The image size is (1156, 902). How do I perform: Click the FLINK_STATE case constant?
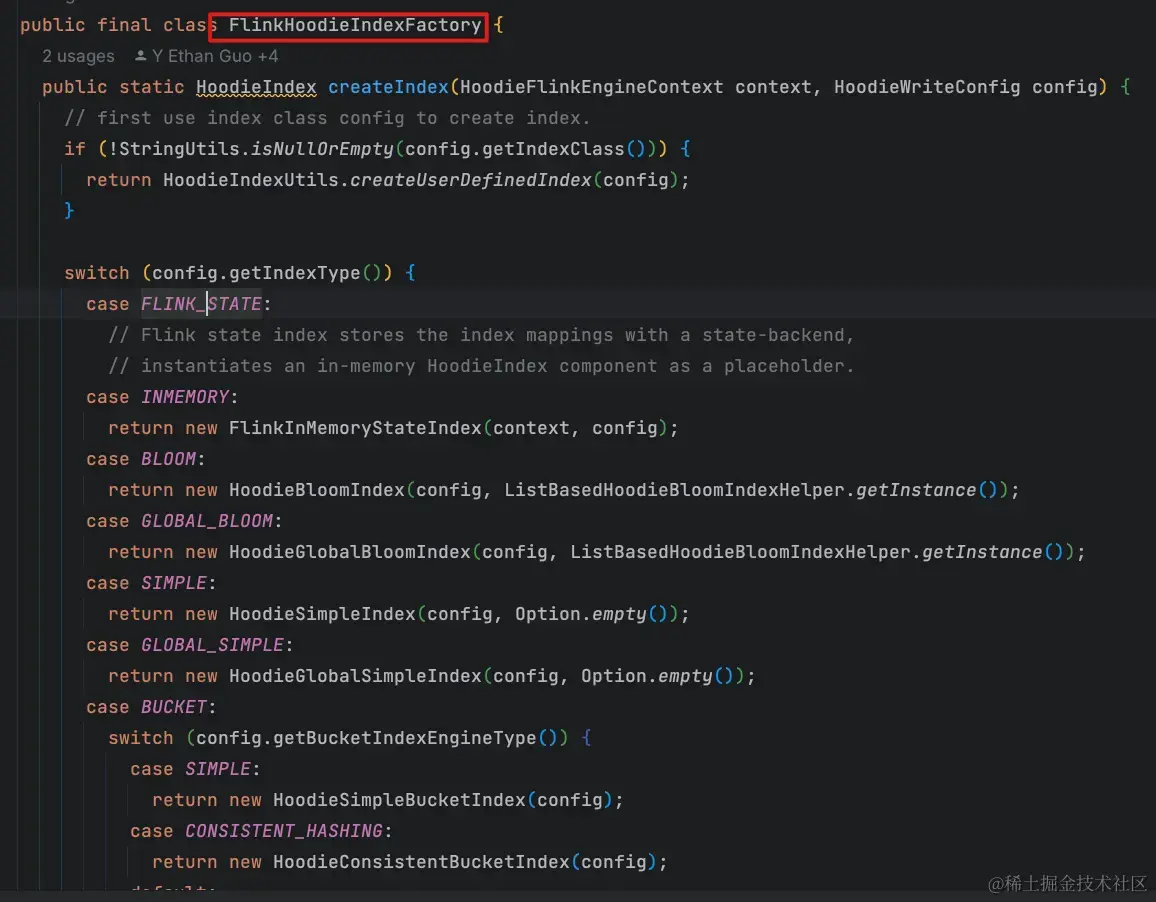pos(201,304)
